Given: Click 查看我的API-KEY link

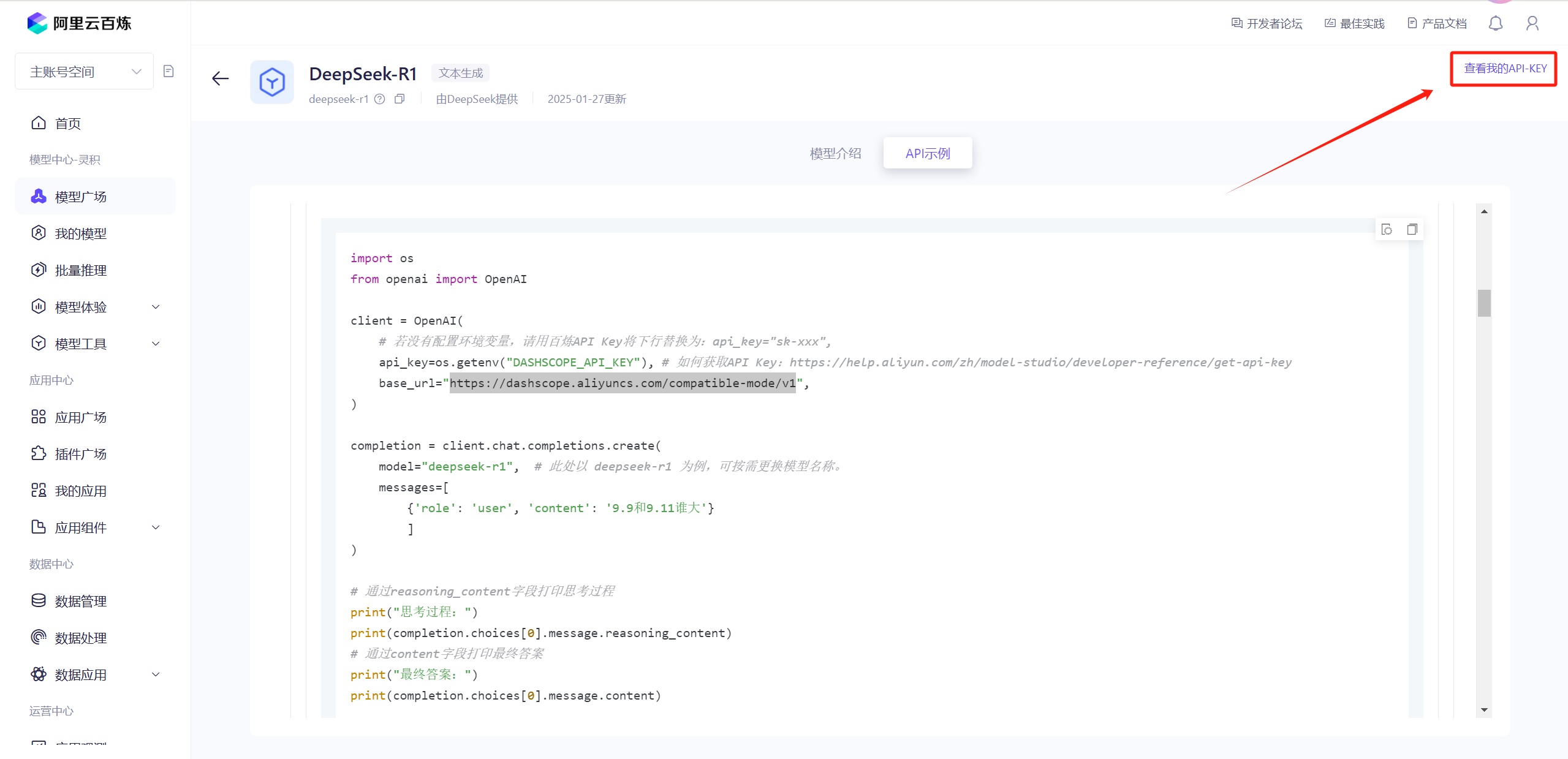Looking at the screenshot, I should (x=1505, y=69).
